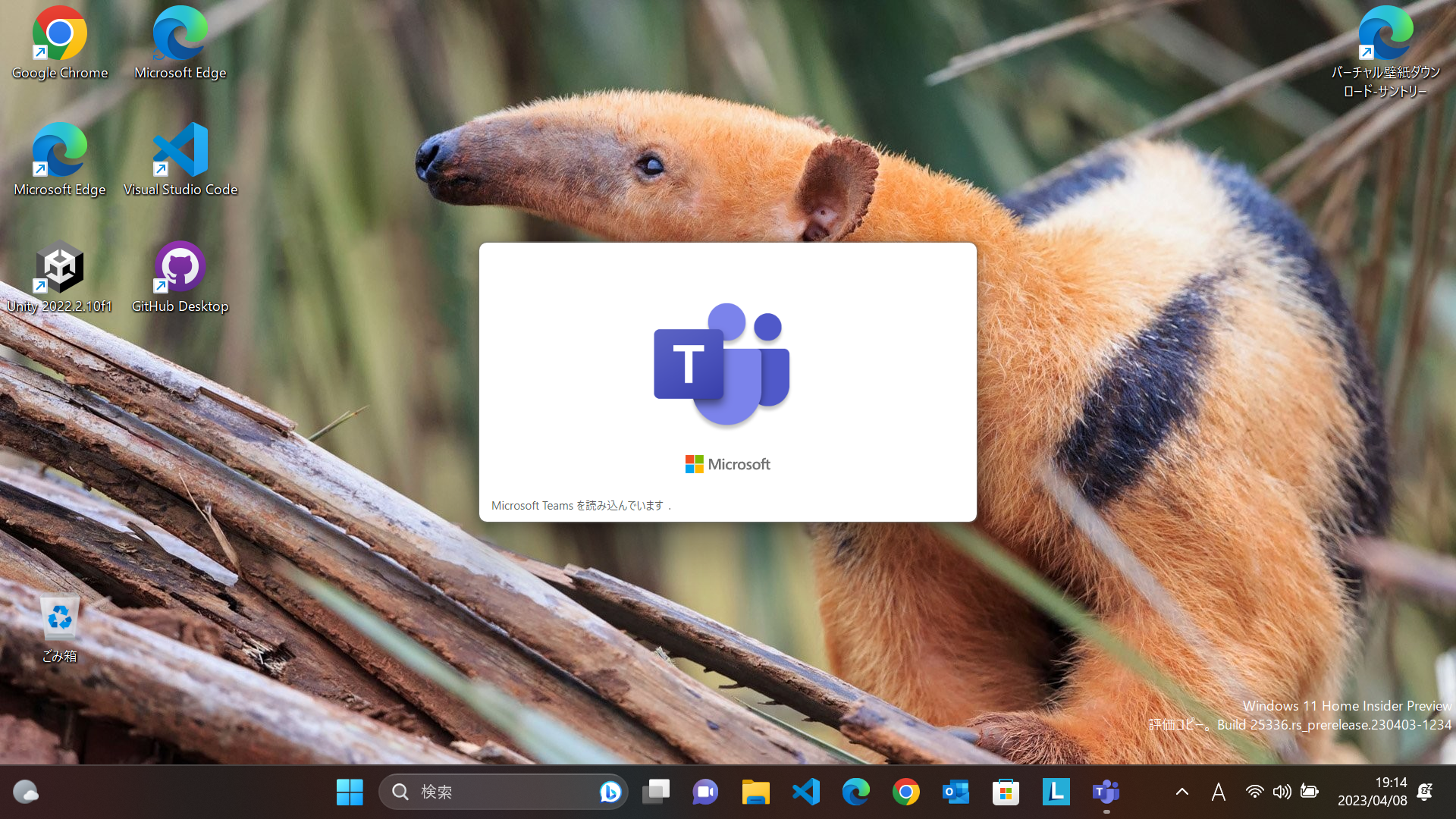The height and width of the screenshot is (819, 1456).
Task: Open the volume speaker tray icon
Action: pos(1282,792)
